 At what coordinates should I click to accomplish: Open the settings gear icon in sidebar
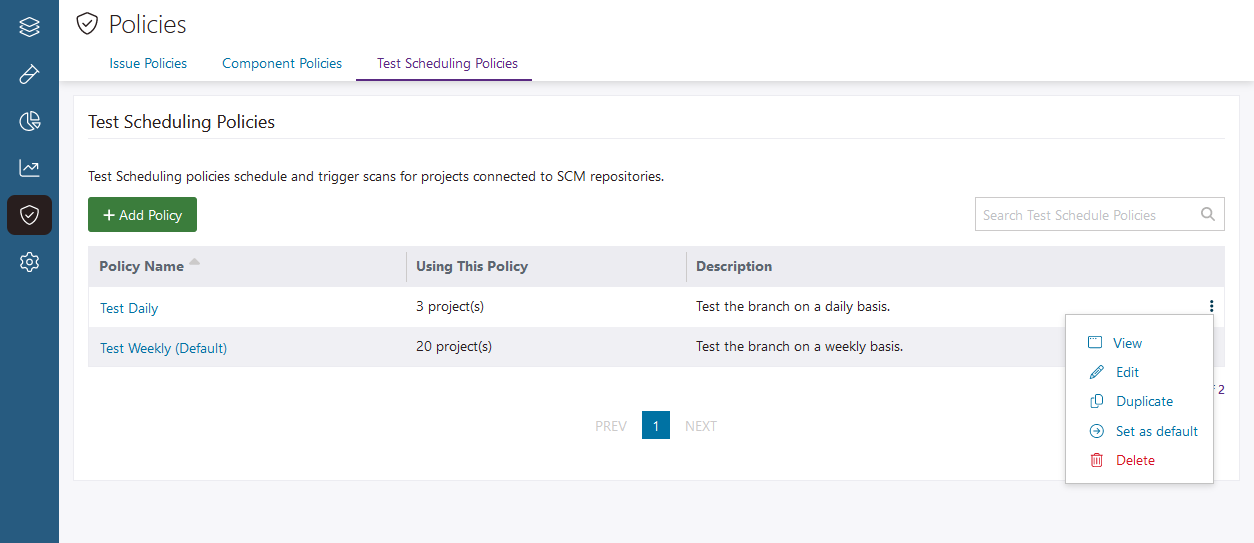(x=29, y=262)
